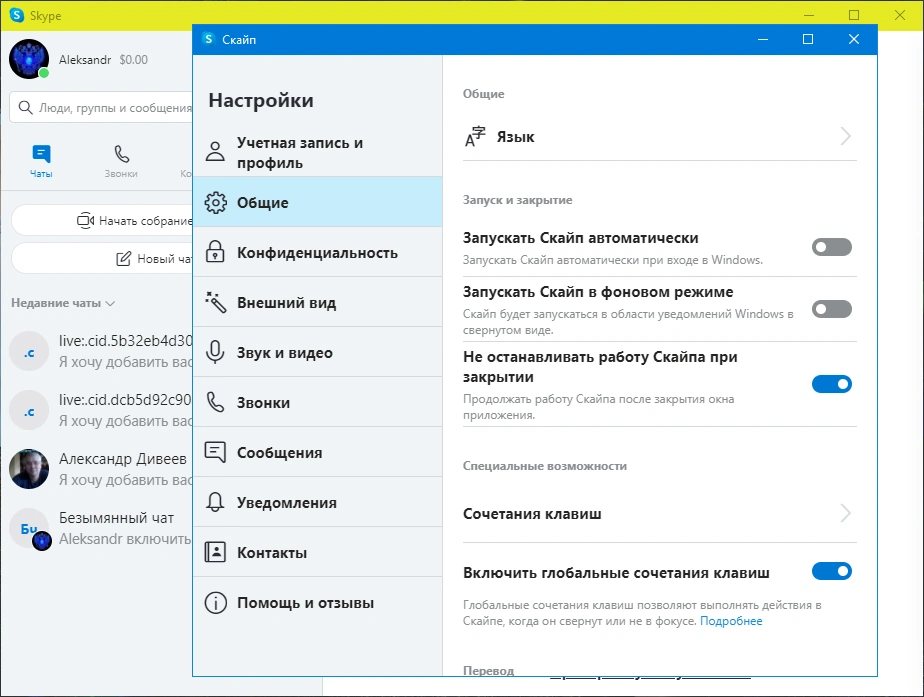Click Aleksandr's profile avatar in the Skype window
This screenshot has height=697, width=924.
tap(29, 59)
